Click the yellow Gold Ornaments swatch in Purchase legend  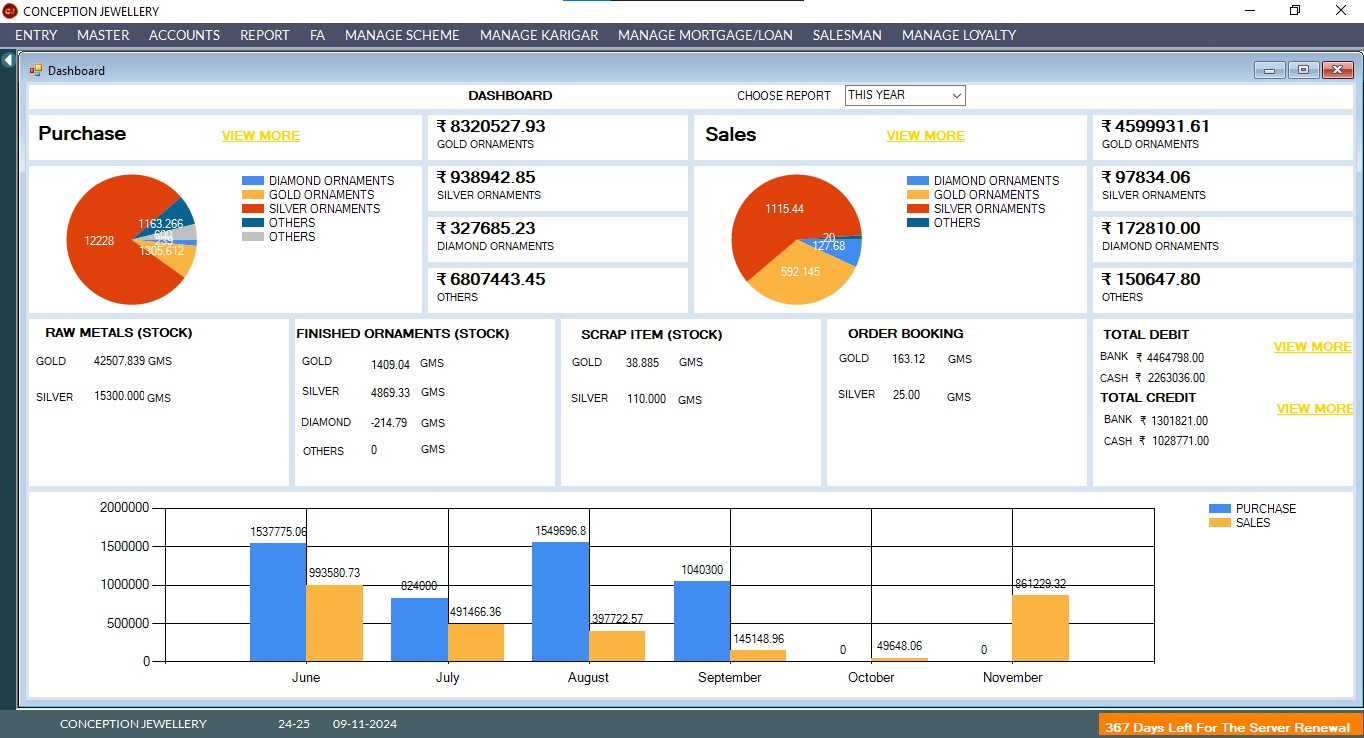coord(252,195)
